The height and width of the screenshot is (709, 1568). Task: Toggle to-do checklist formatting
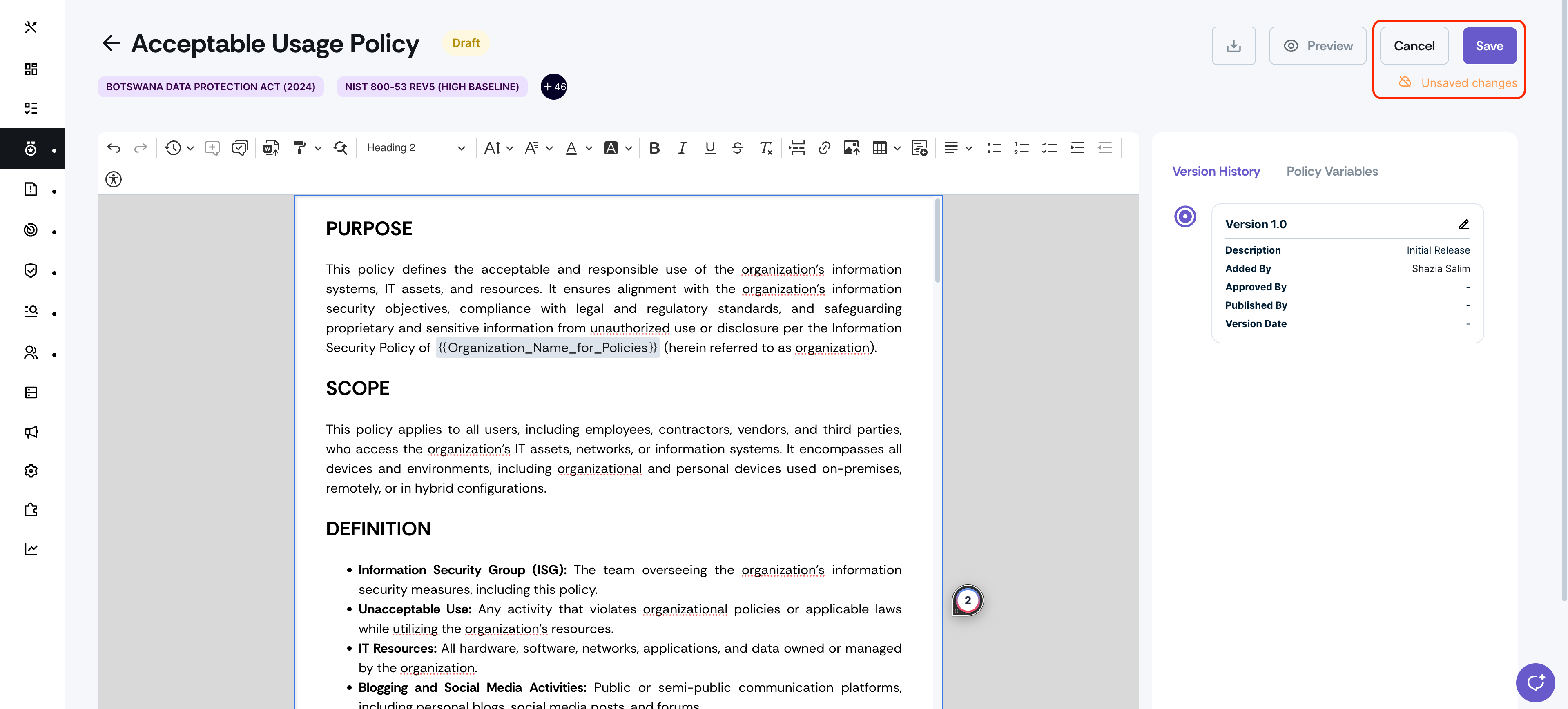pos(1049,148)
